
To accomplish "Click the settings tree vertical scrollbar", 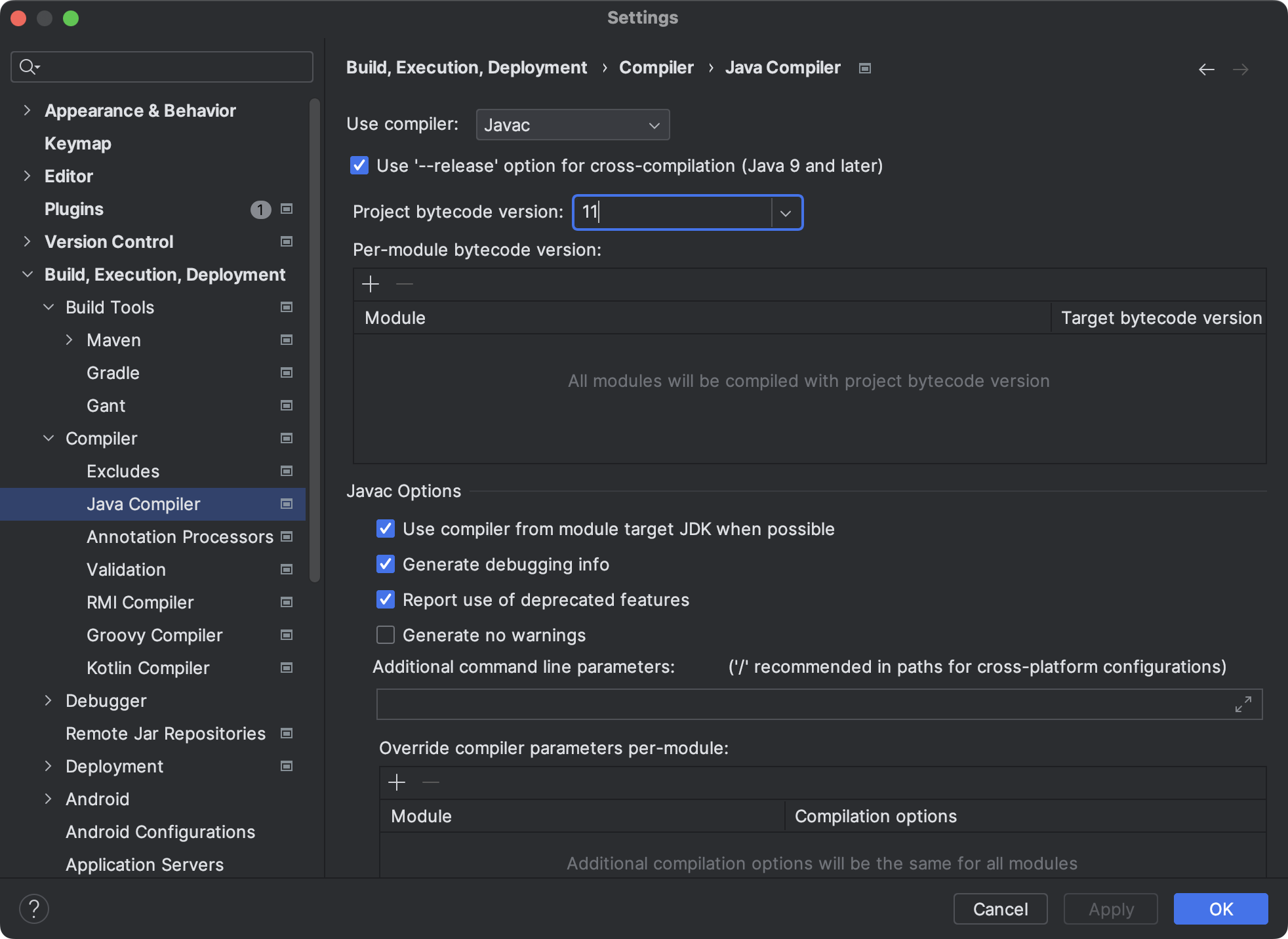I will coord(315,340).
